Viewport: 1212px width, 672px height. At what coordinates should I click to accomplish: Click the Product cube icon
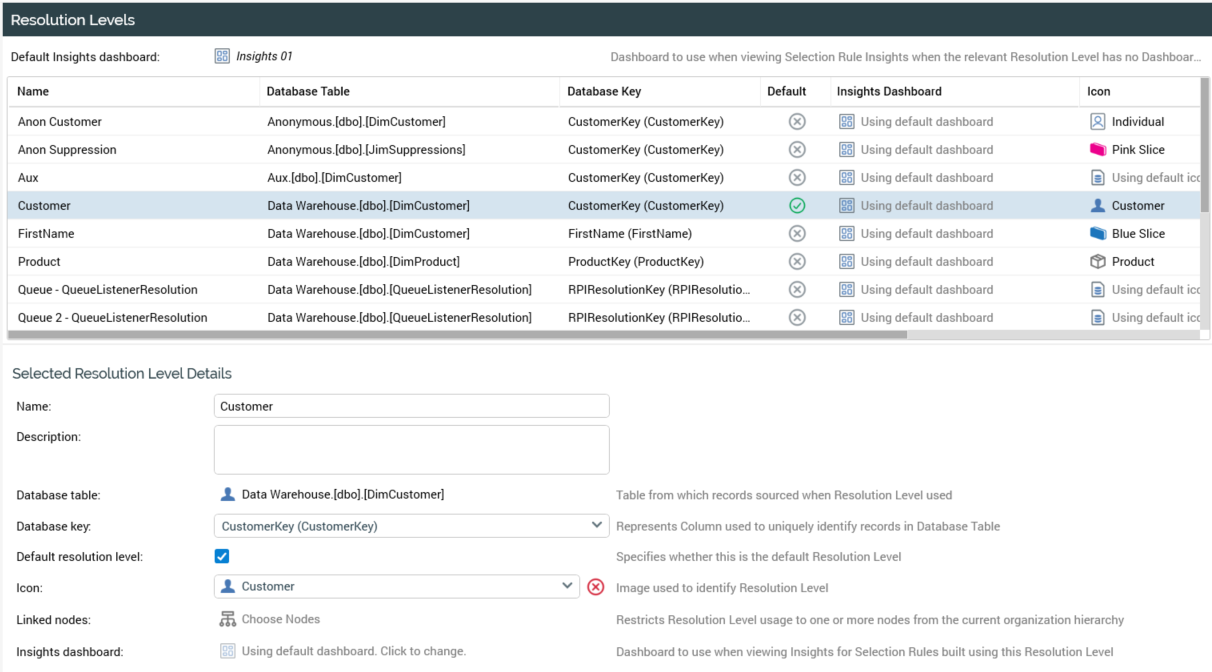[1096, 261]
